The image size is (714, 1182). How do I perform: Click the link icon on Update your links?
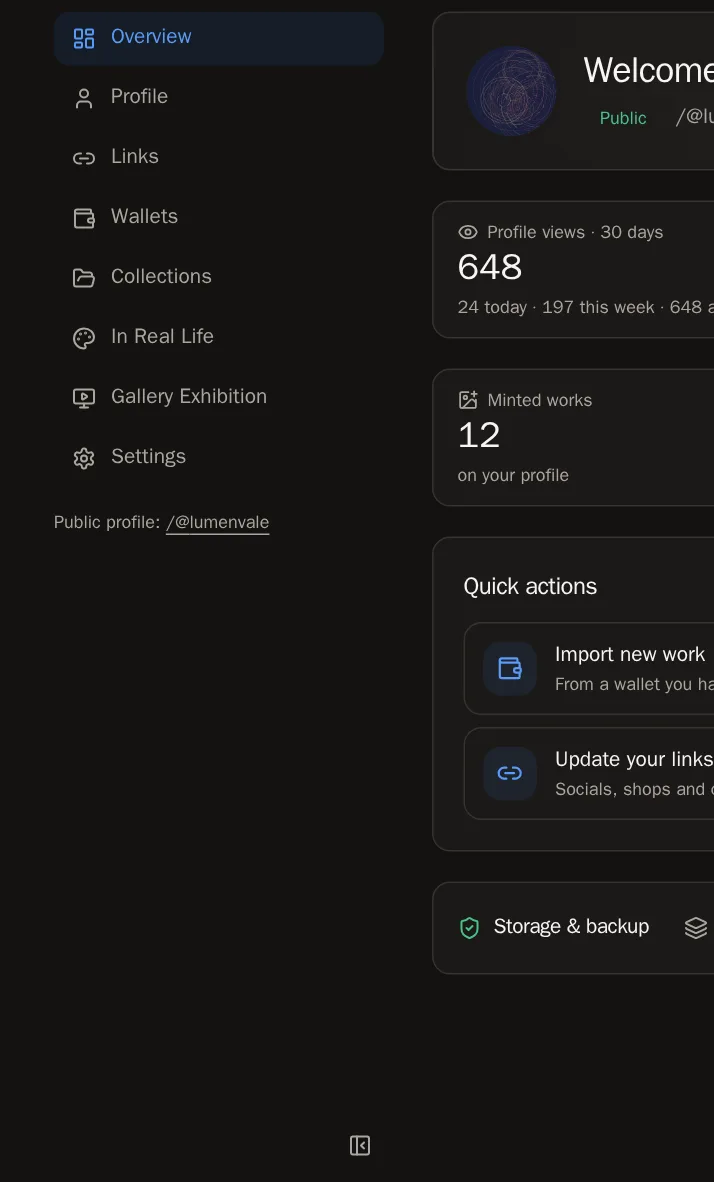coord(510,773)
